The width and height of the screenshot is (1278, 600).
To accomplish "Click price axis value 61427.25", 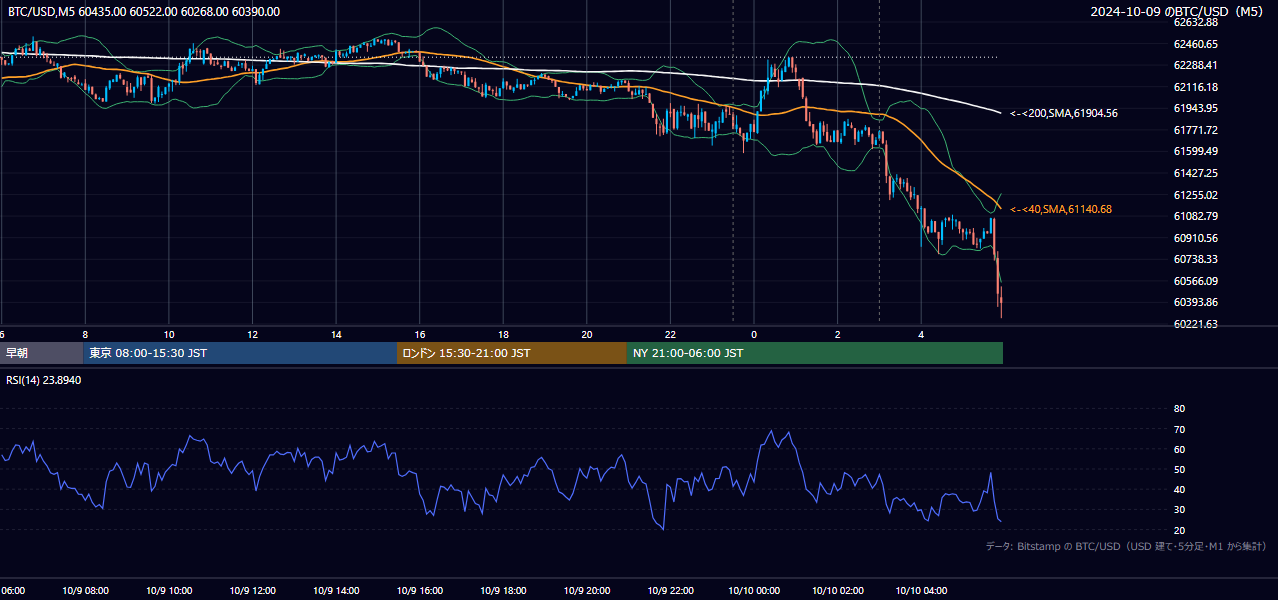I will point(1195,173).
